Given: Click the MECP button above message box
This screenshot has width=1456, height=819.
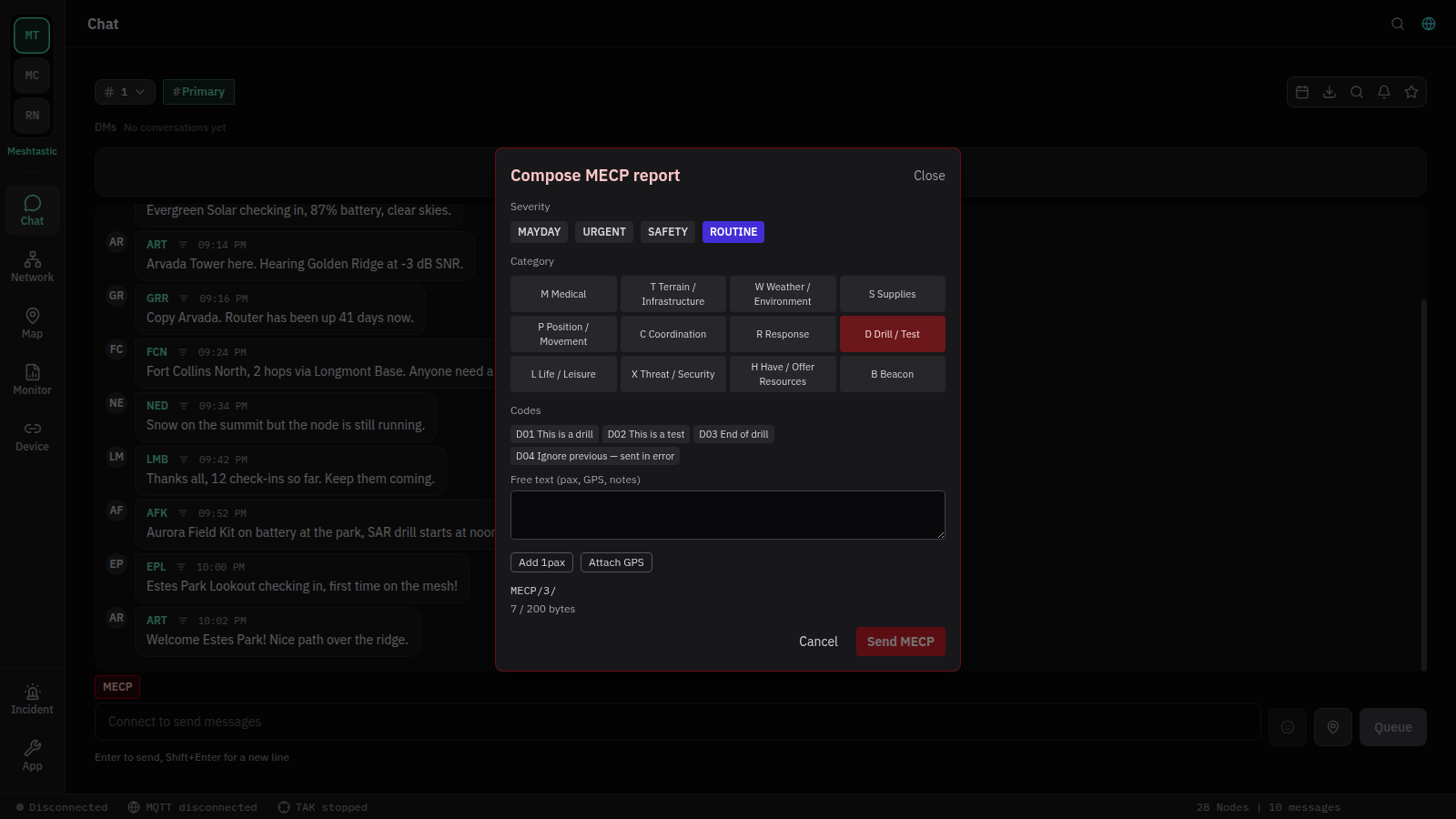Looking at the screenshot, I should (x=117, y=687).
